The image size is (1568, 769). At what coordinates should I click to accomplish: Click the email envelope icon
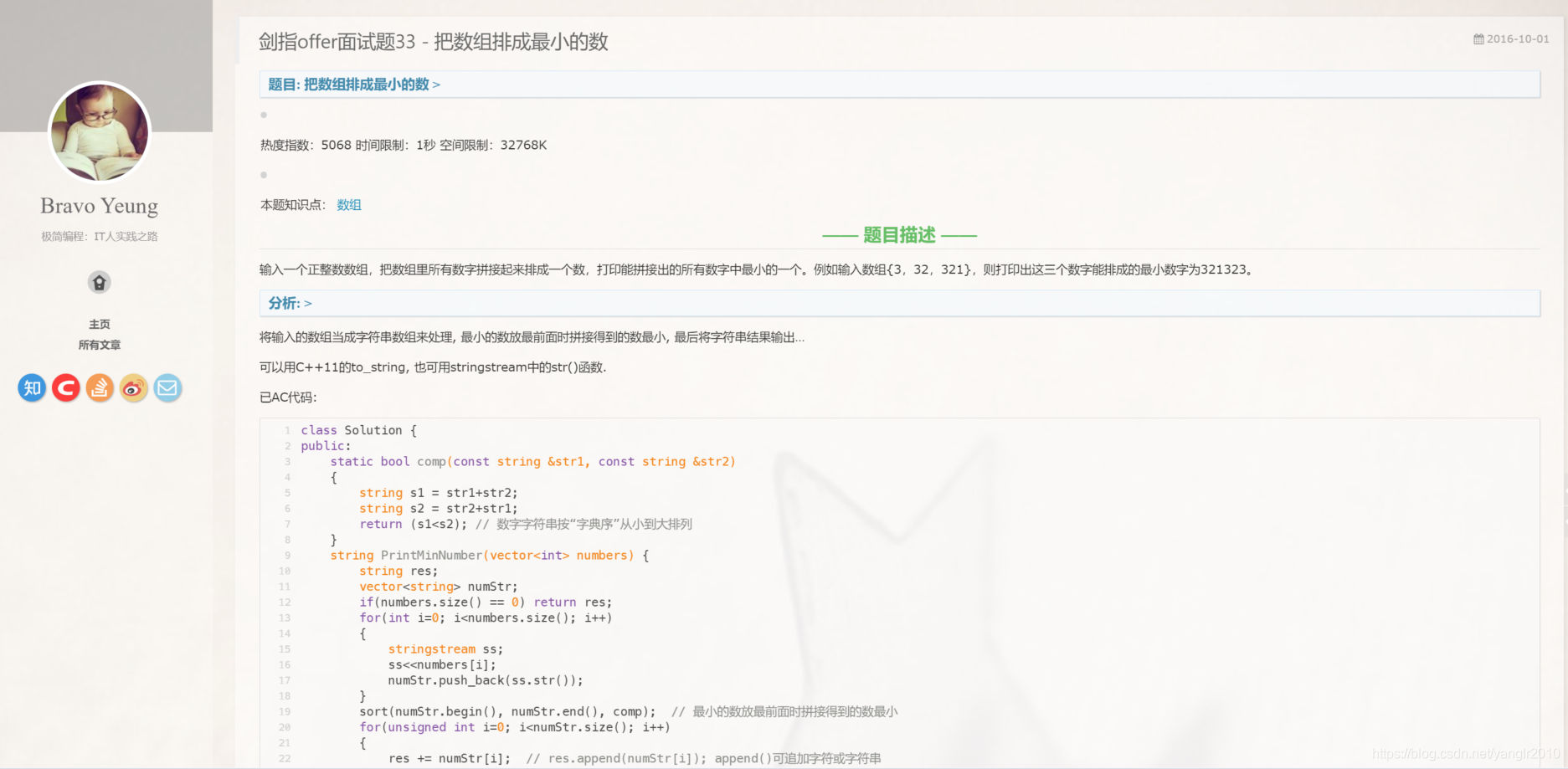pyautogui.click(x=167, y=387)
